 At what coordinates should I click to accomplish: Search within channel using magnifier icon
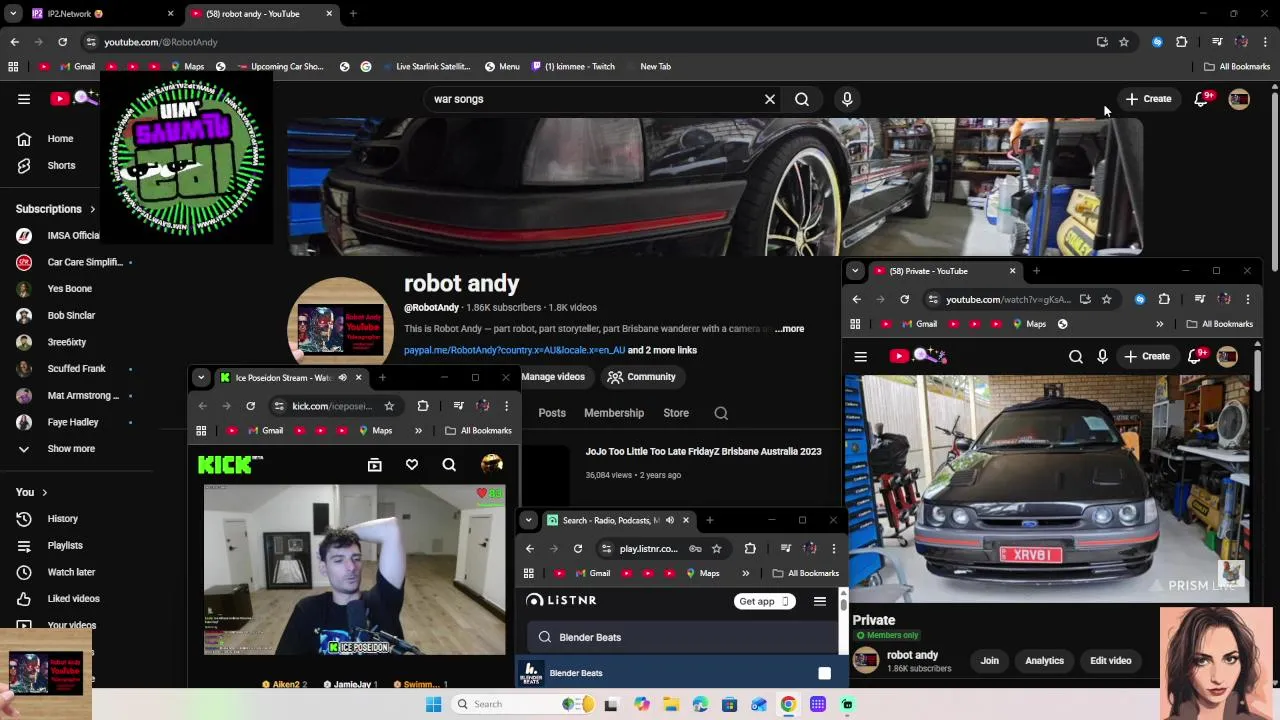(721, 413)
